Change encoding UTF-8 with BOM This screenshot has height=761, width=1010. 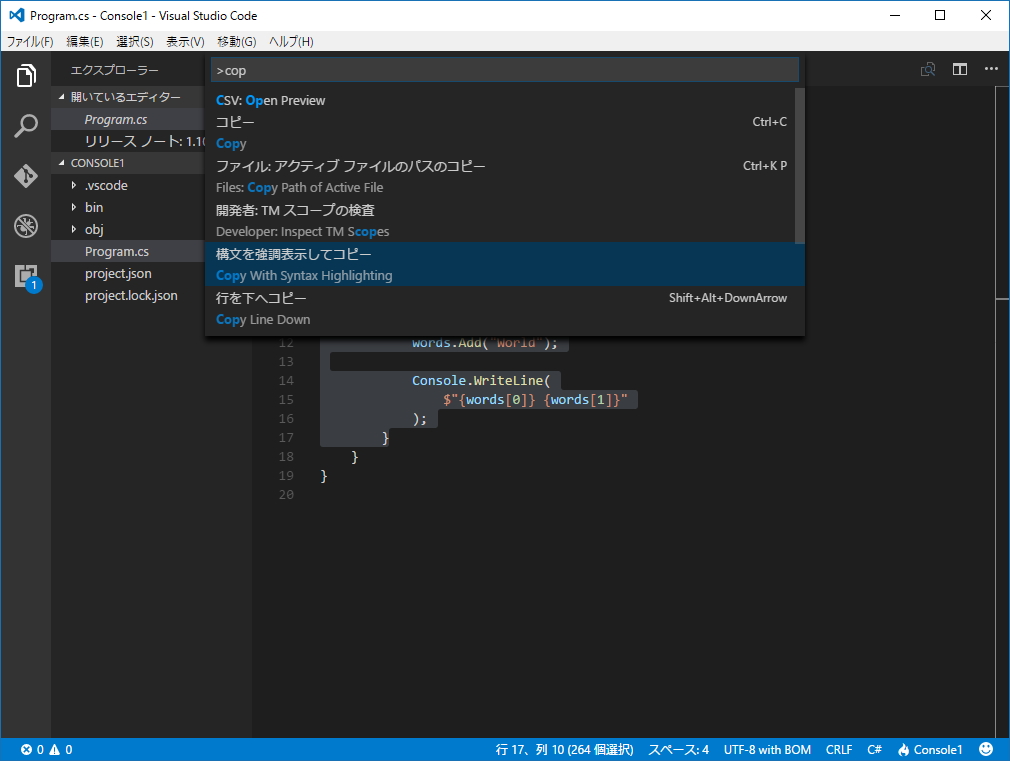767,749
